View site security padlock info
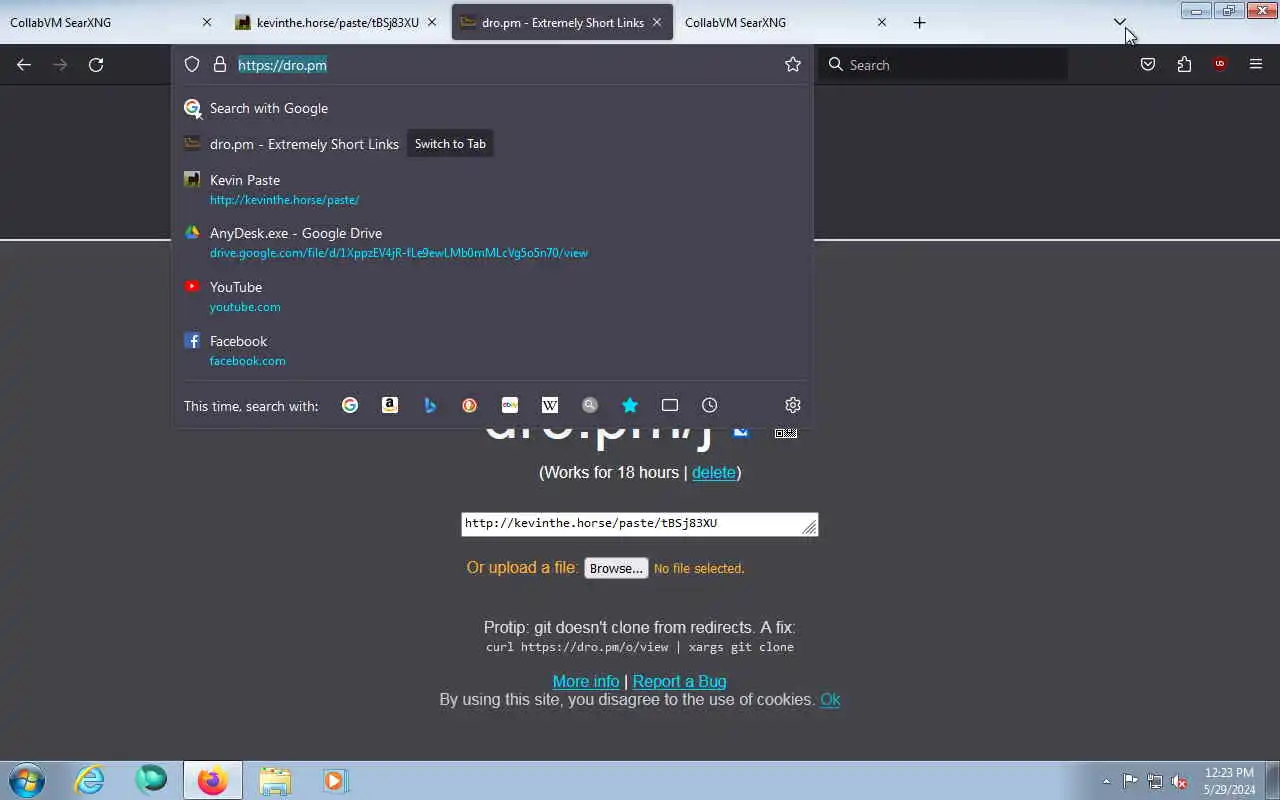This screenshot has height=800, width=1280. [220, 65]
